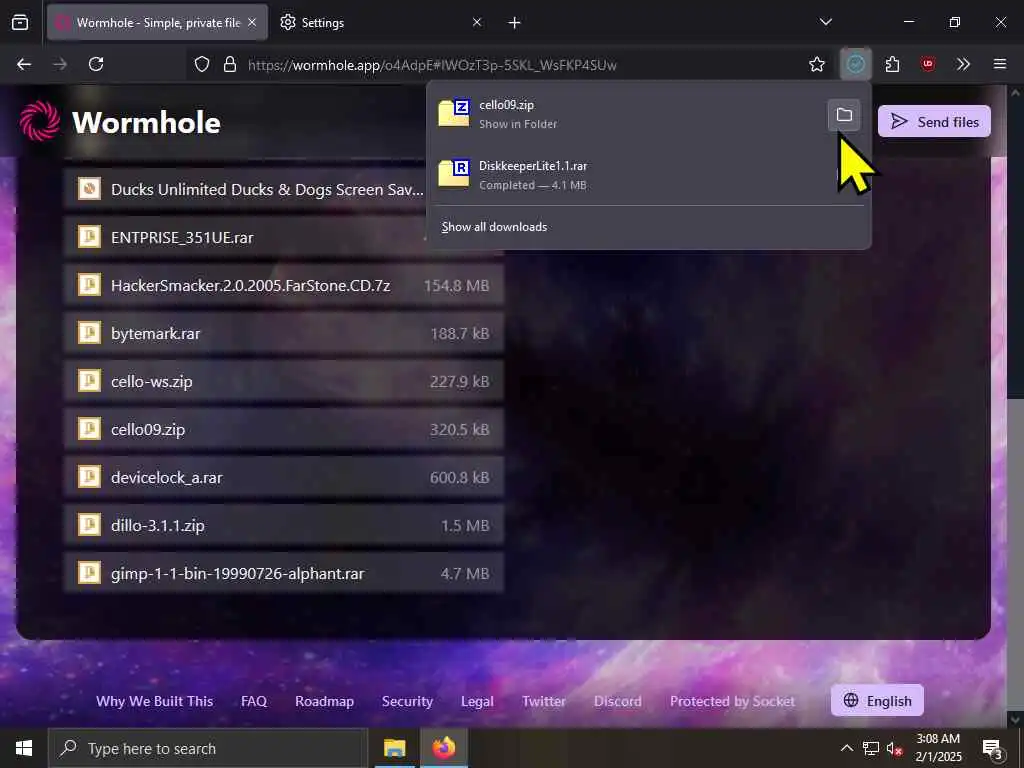Screen dimensions: 1024x768
Task: Go back to previous page
Action: pyautogui.click(x=24, y=64)
